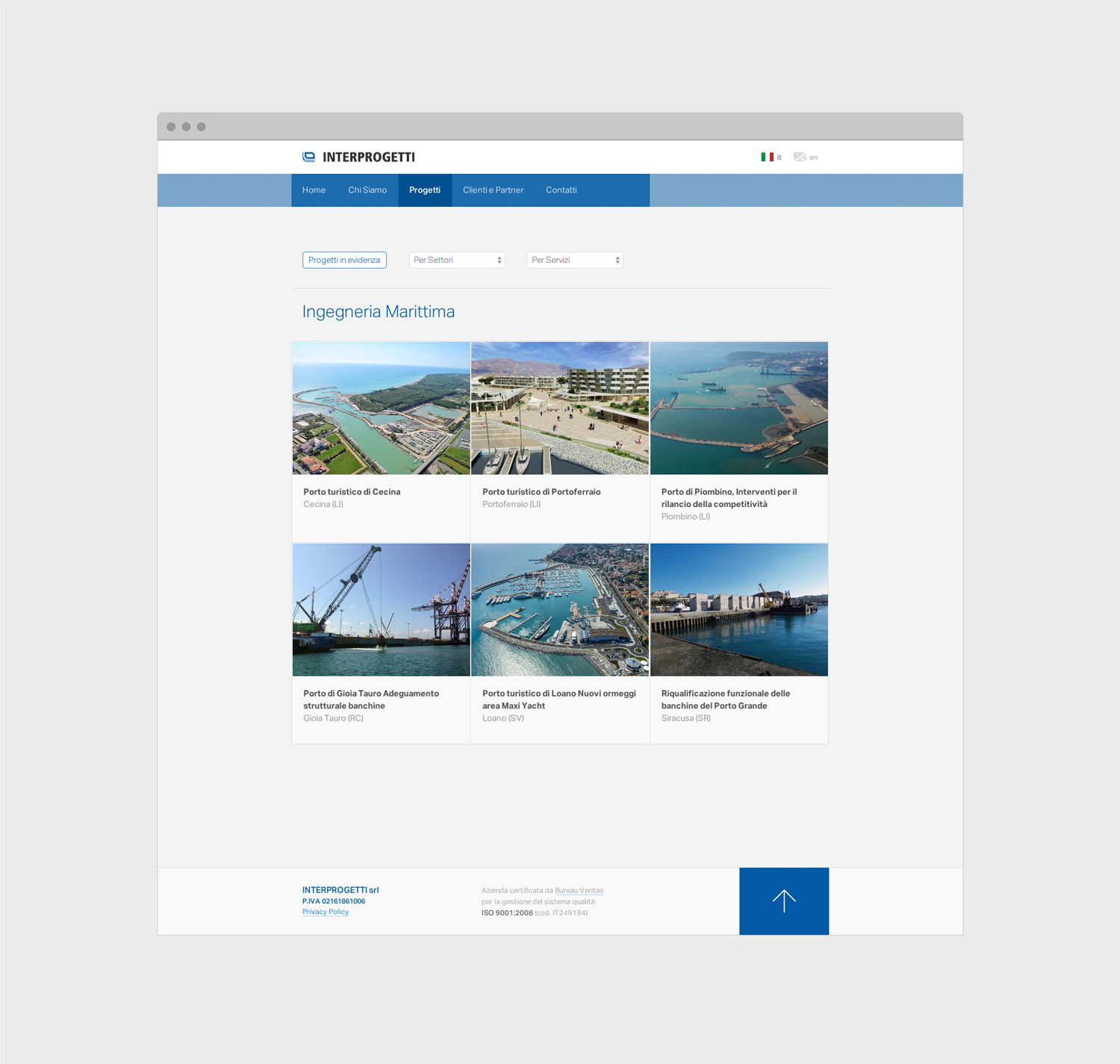The image size is (1120, 1064).
Task: Open the Portoferraio marina rendering thumbnail
Action: (x=560, y=408)
